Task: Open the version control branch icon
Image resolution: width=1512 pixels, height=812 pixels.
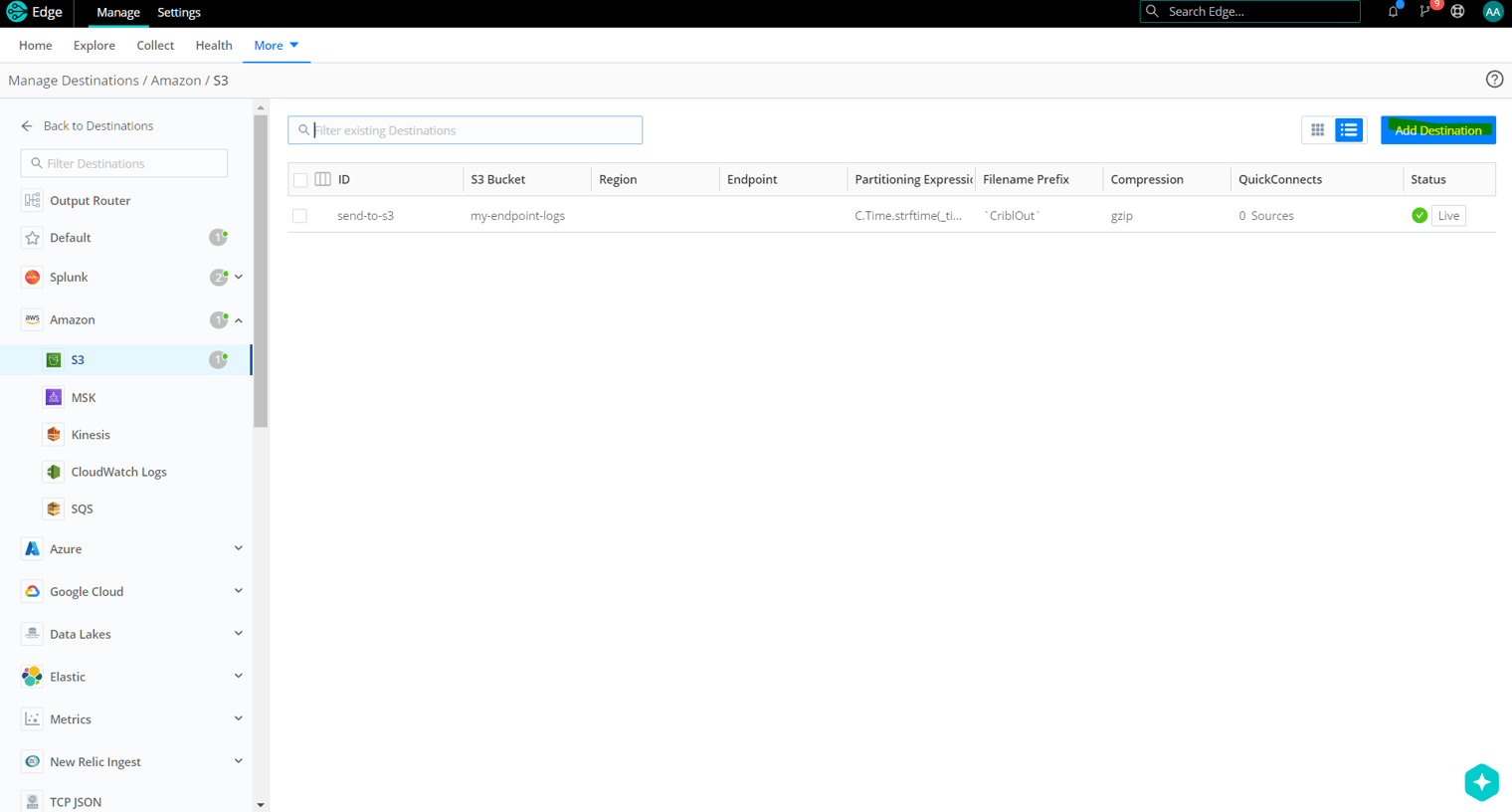Action: (1425, 12)
